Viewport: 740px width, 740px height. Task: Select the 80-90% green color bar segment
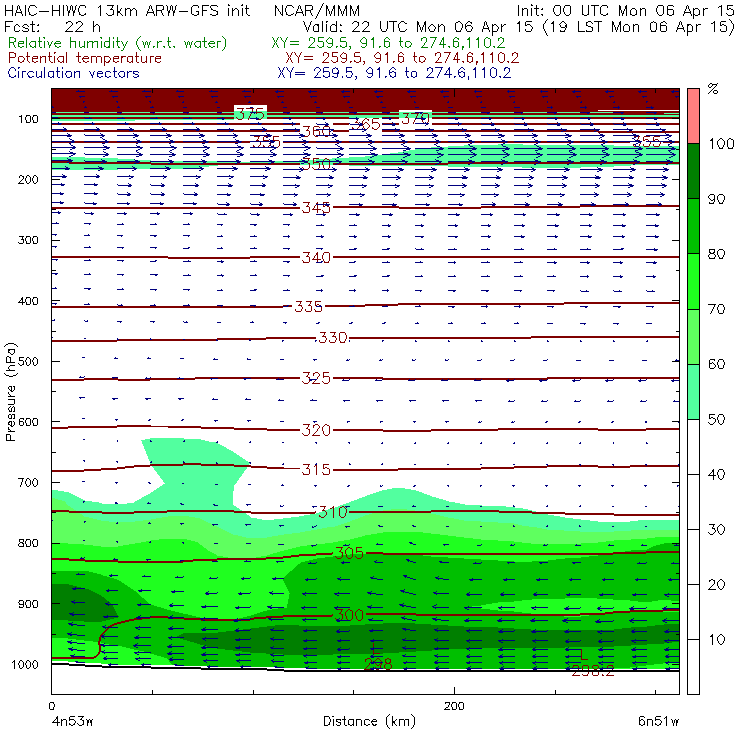pos(693,226)
